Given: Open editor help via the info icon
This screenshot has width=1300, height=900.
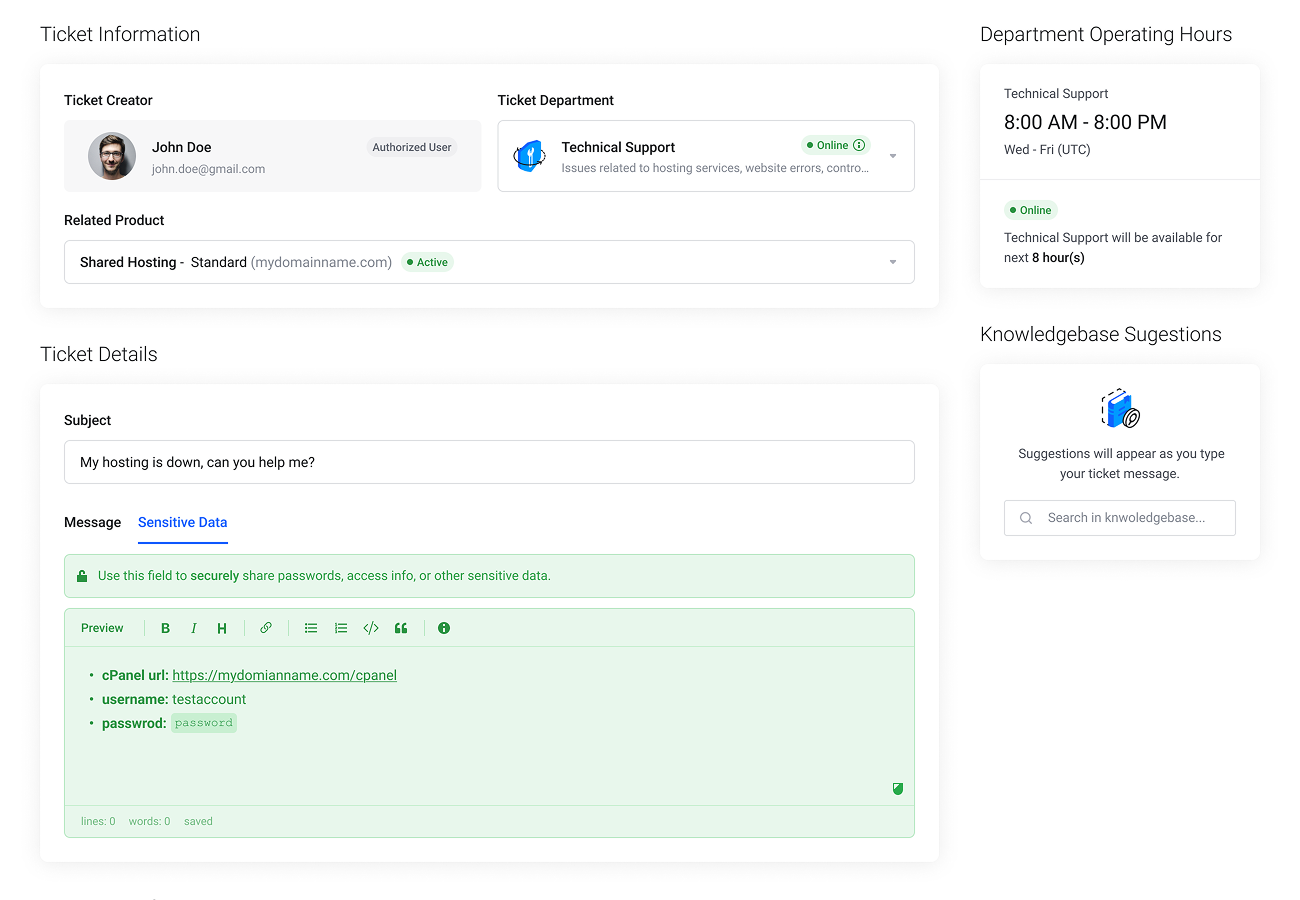Looking at the screenshot, I should [x=444, y=628].
